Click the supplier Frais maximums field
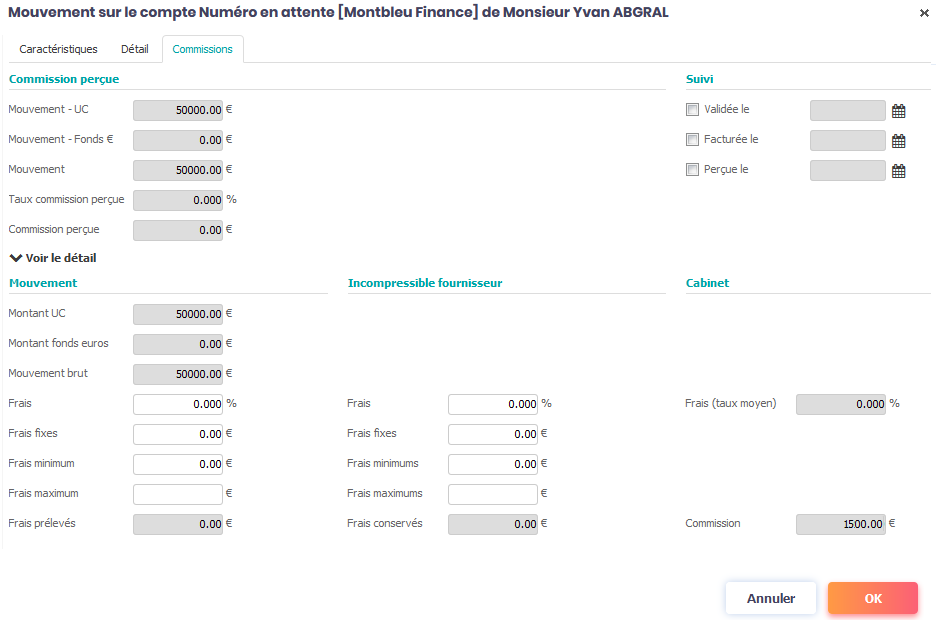The image size is (936, 626). click(492, 494)
